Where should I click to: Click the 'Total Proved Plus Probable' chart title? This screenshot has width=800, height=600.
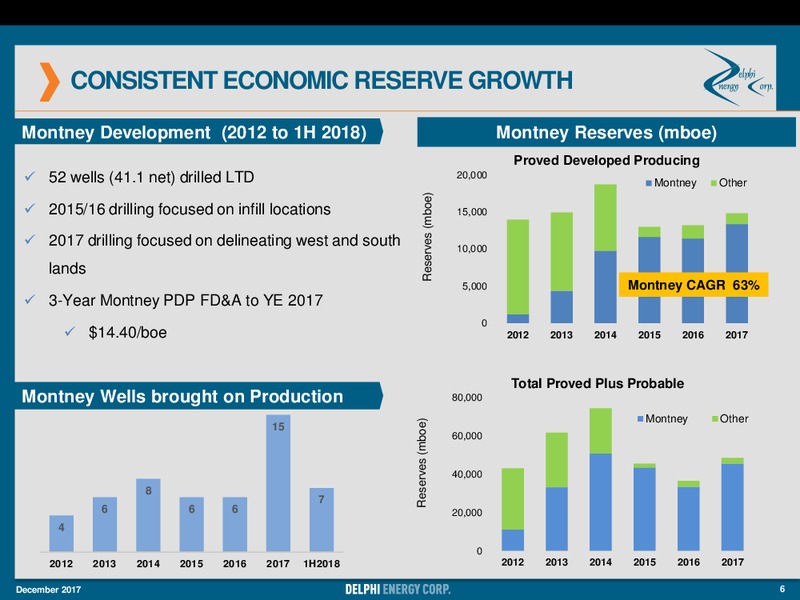tap(597, 383)
